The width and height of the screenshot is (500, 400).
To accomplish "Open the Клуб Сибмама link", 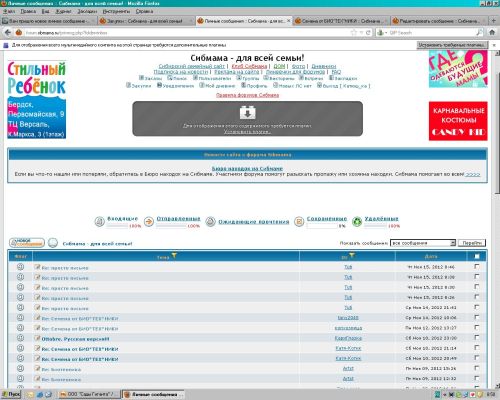I will [249, 66].
